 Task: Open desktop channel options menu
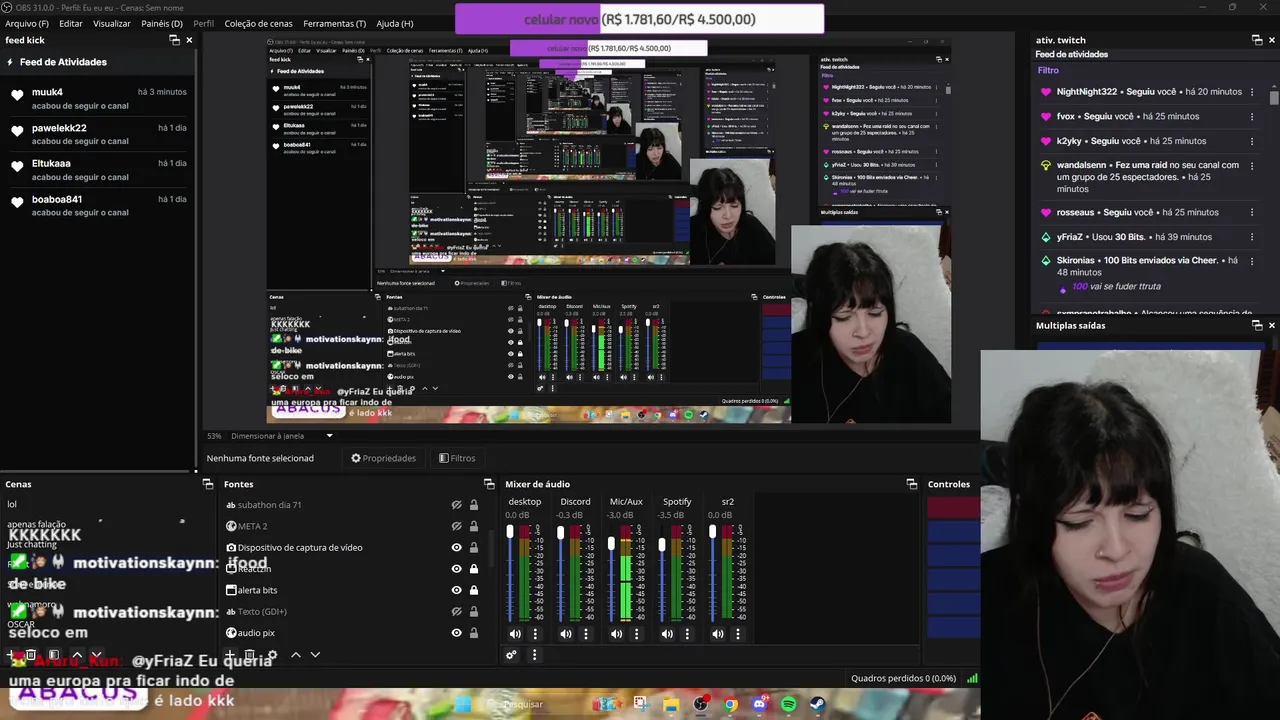pos(535,633)
